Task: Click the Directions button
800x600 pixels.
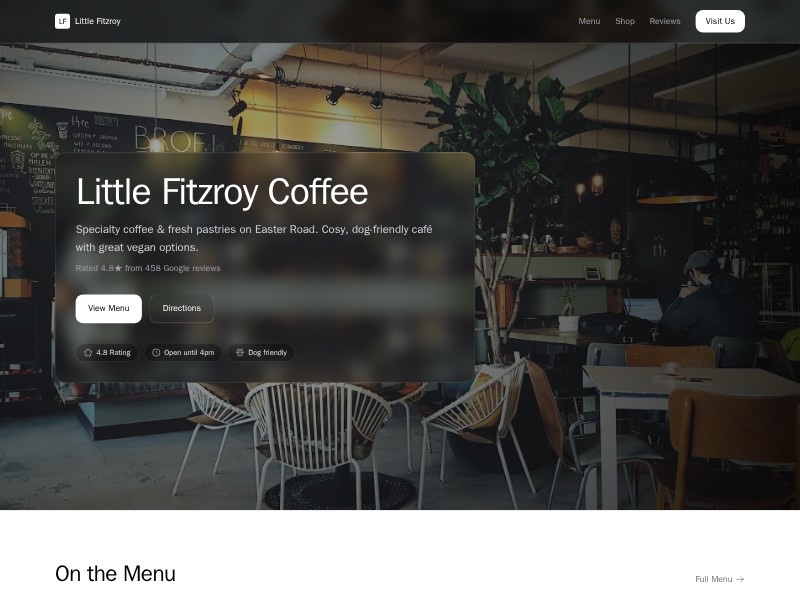Action: [182, 308]
